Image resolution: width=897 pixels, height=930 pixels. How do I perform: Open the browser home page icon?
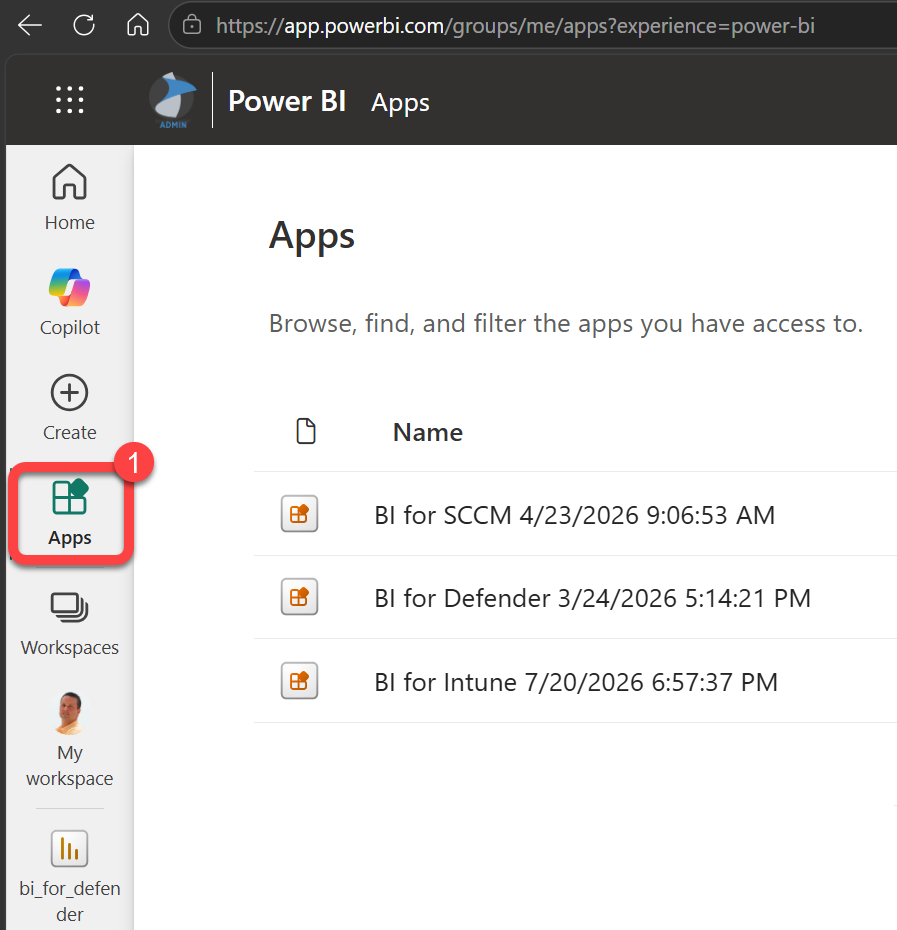138,25
